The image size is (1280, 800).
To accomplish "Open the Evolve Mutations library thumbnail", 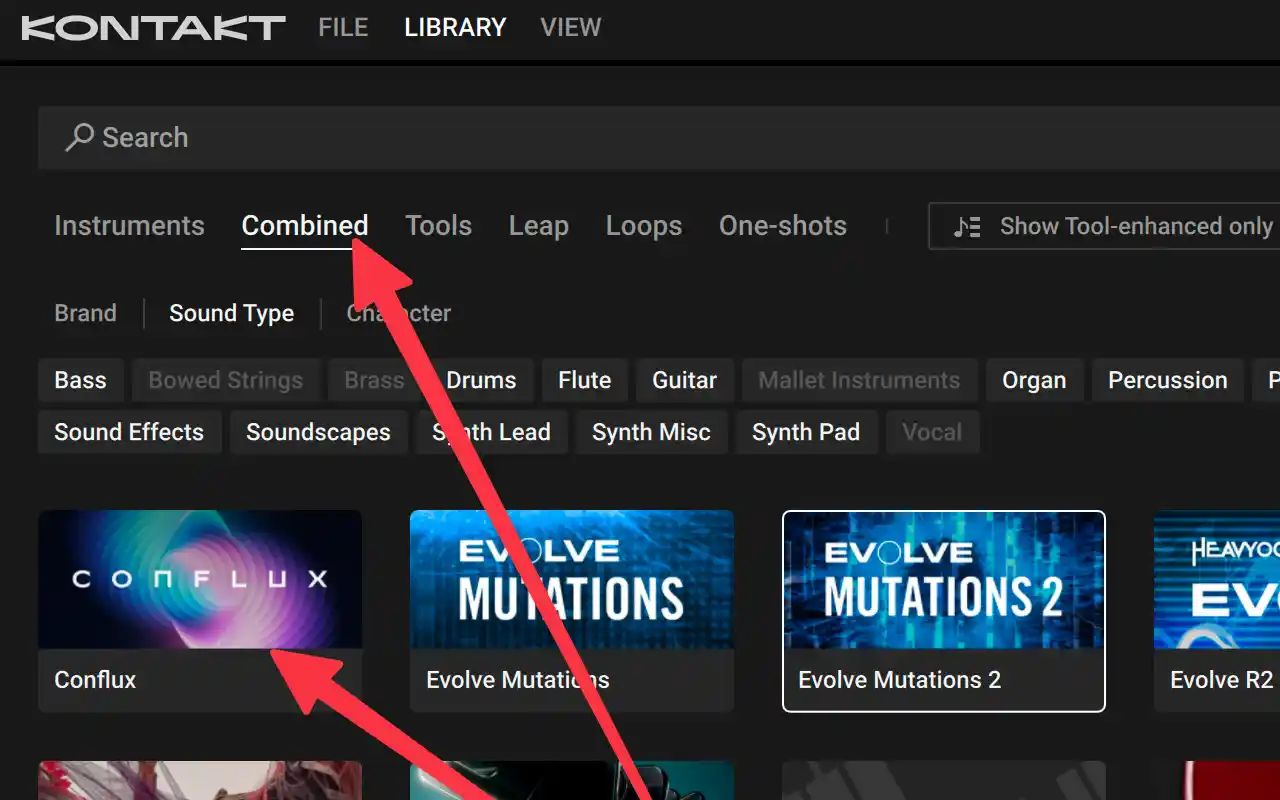I will tap(572, 579).
